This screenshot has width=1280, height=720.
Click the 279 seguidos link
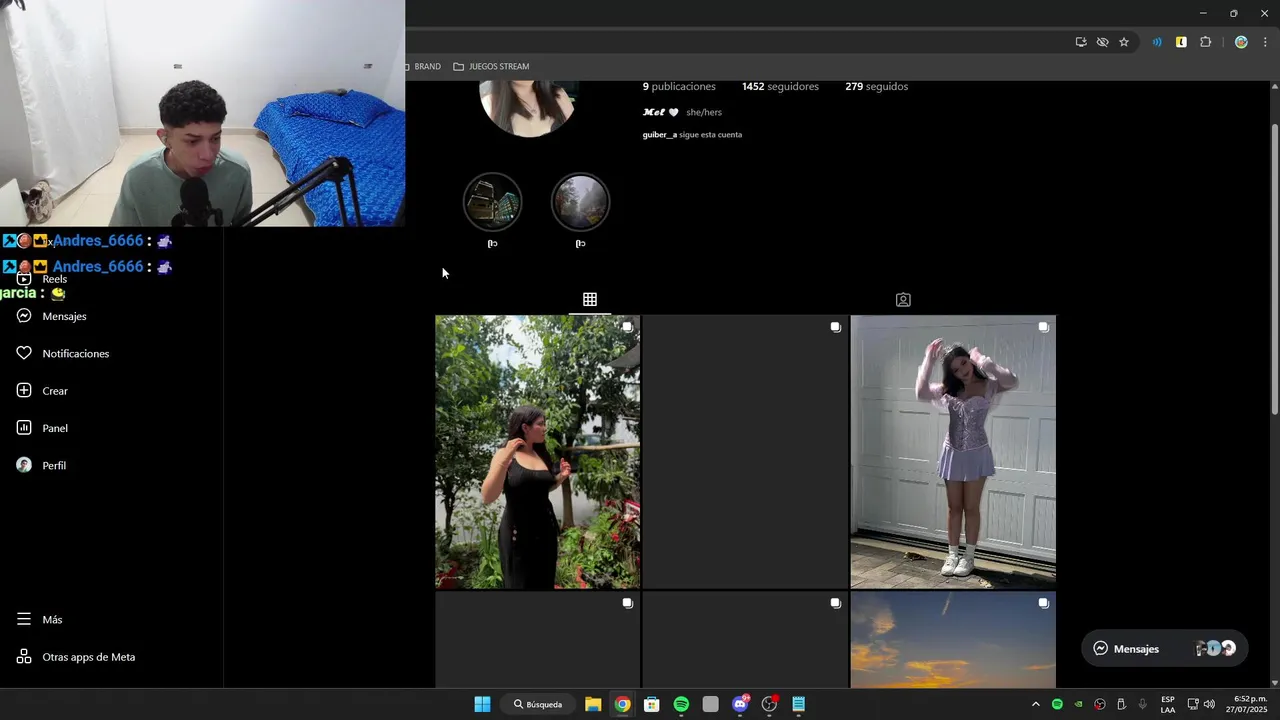click(876, 87)
